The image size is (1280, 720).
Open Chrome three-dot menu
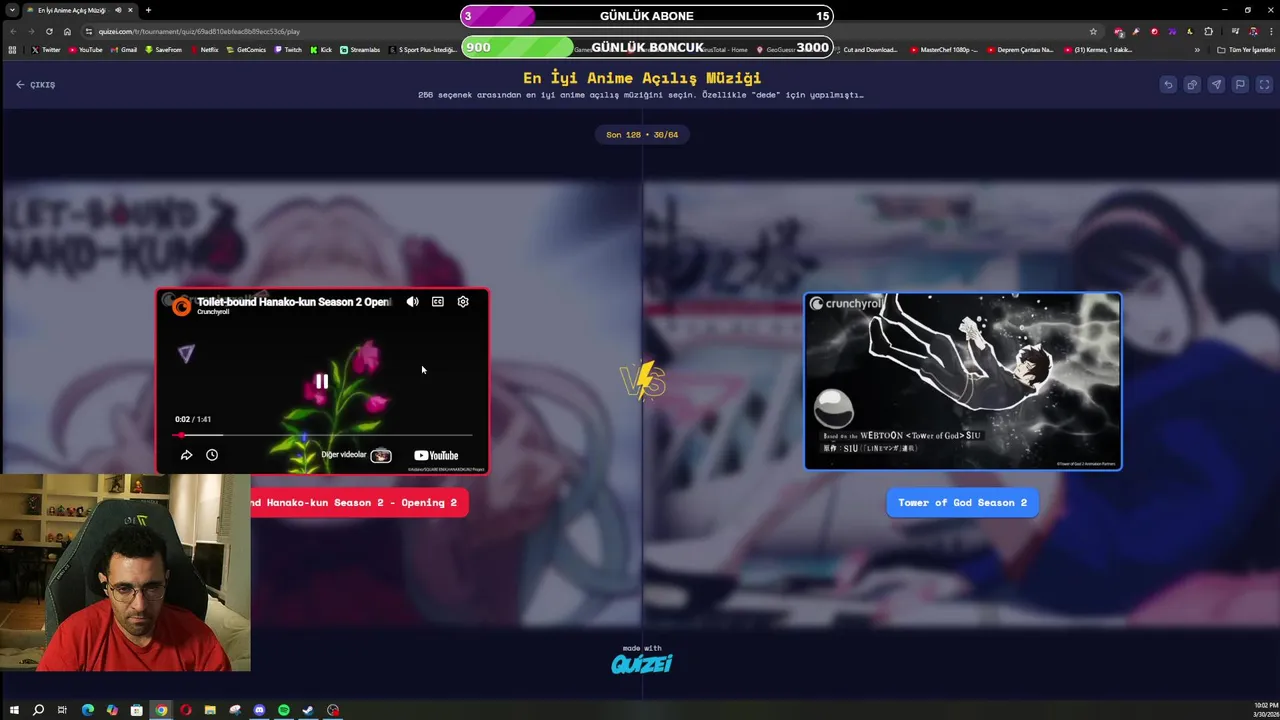(1270, 31)
